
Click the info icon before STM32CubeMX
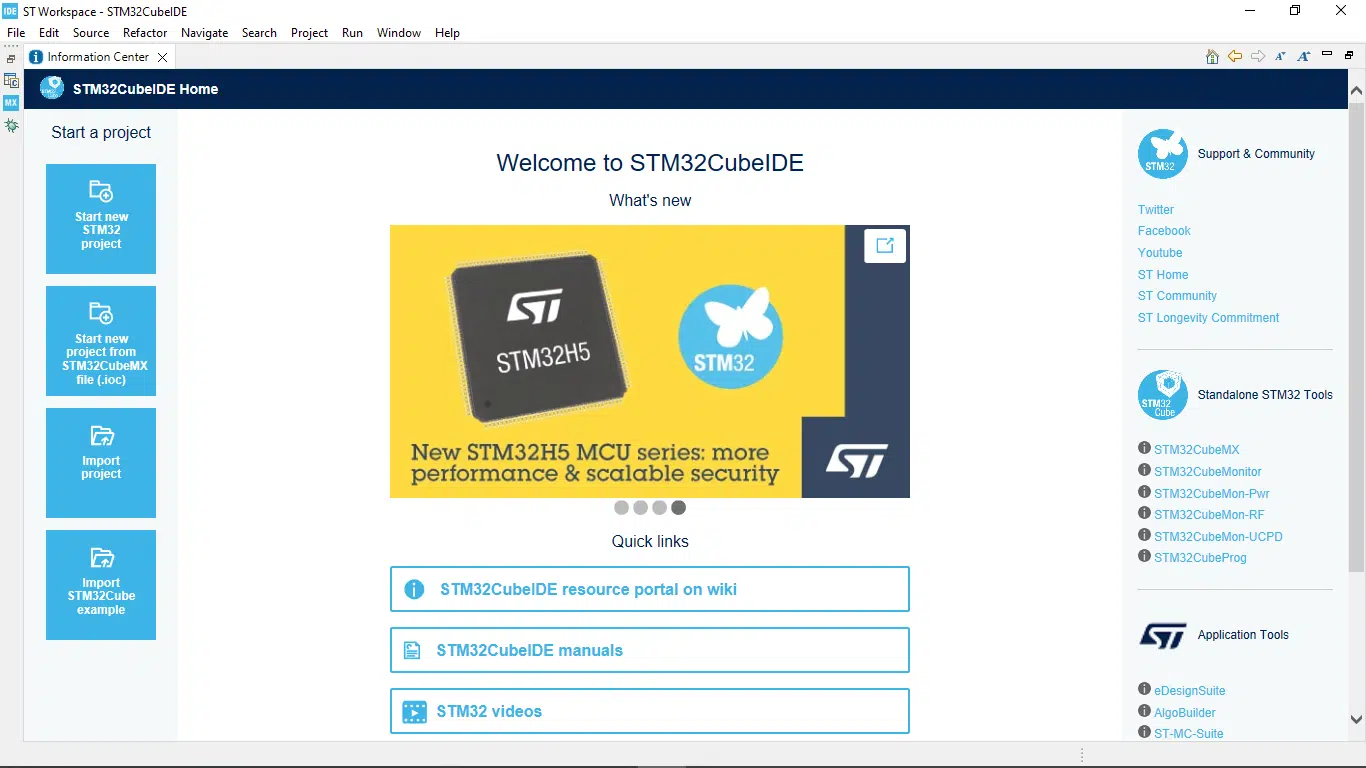[1144, 448]
